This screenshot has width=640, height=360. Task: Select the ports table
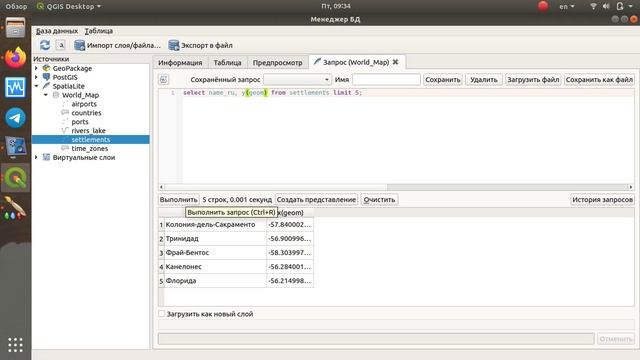(x=80, y=122)
